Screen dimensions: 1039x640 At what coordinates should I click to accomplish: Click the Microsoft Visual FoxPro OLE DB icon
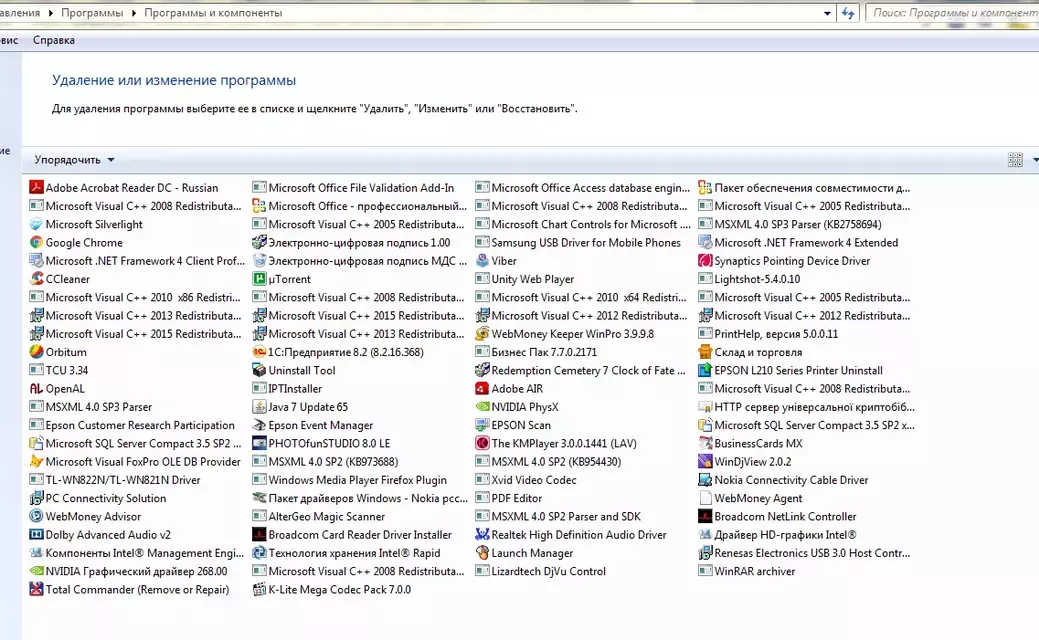[36, 461]
